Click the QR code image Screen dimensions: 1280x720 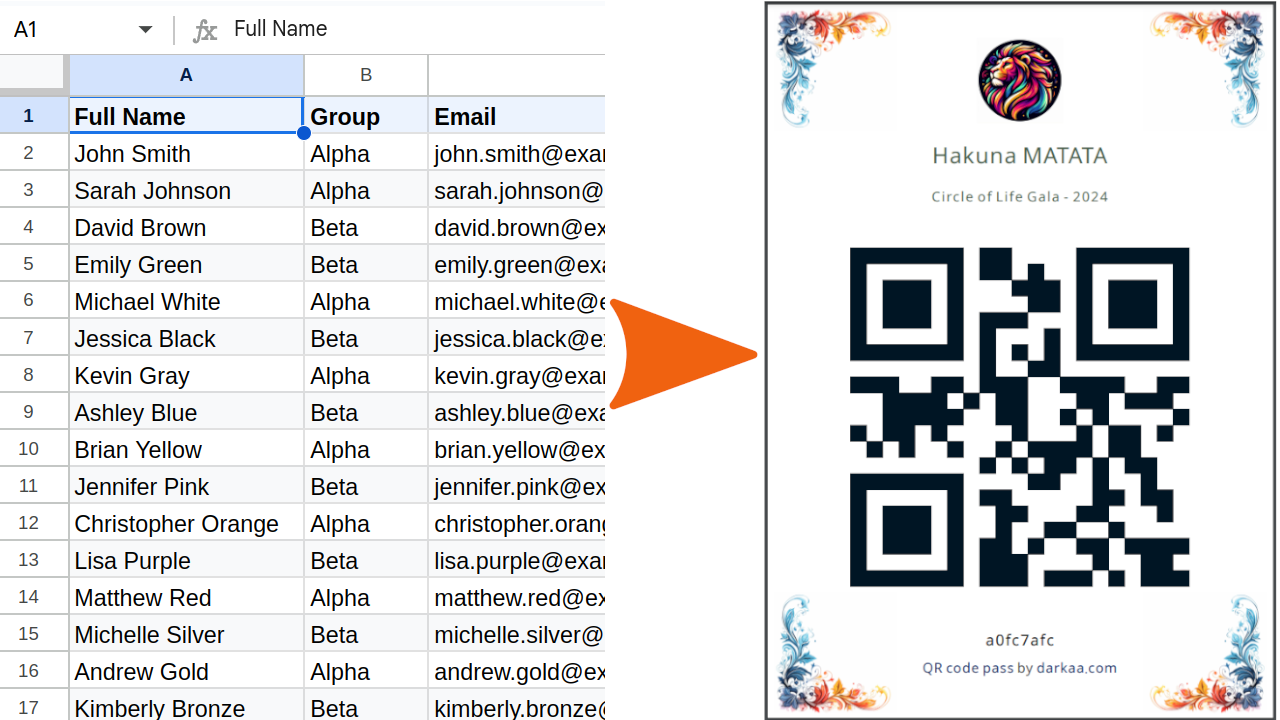[1019, 417]
